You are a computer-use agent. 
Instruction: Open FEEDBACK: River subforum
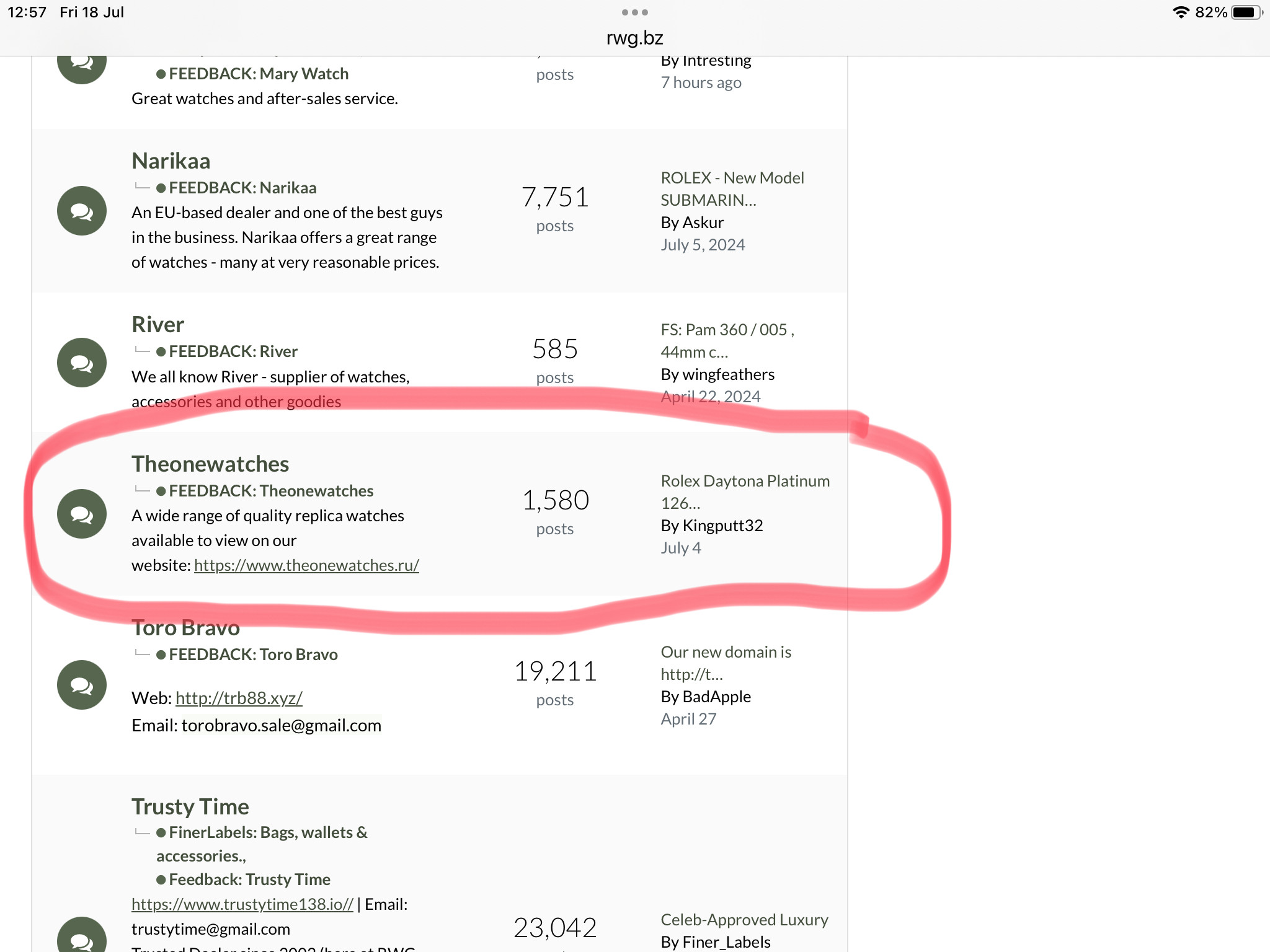[233, 351]
